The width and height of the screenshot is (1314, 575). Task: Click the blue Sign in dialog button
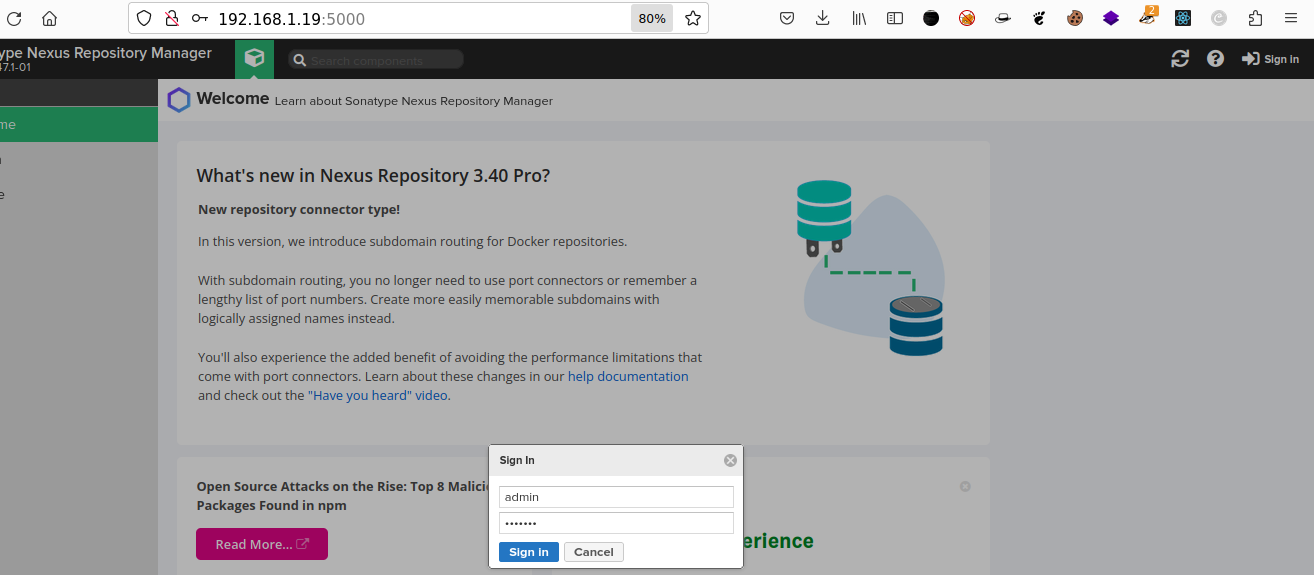[529, 552]
